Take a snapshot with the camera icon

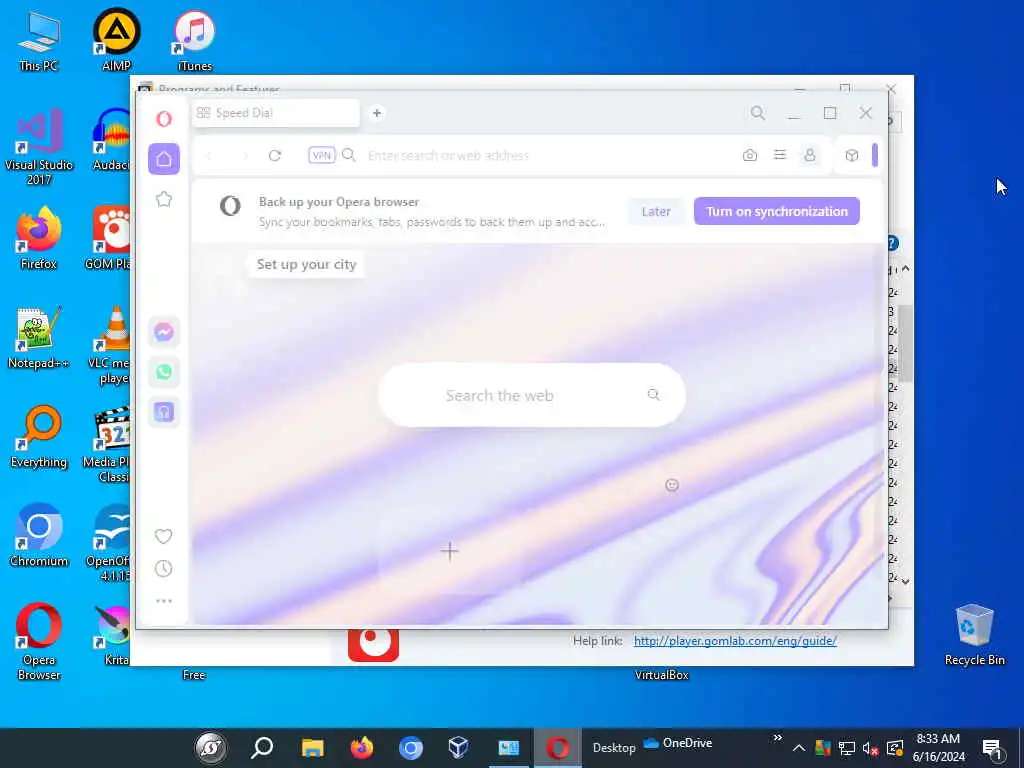(x=750, y=155)
